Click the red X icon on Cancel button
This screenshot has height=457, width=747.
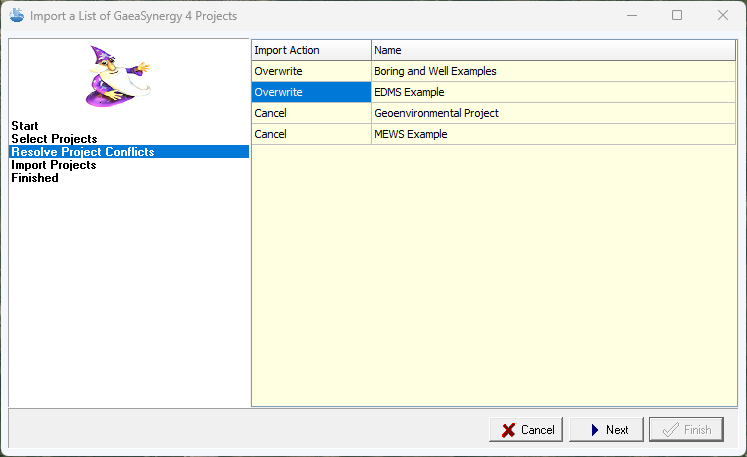pyautogui.click(x=508, y=430)
